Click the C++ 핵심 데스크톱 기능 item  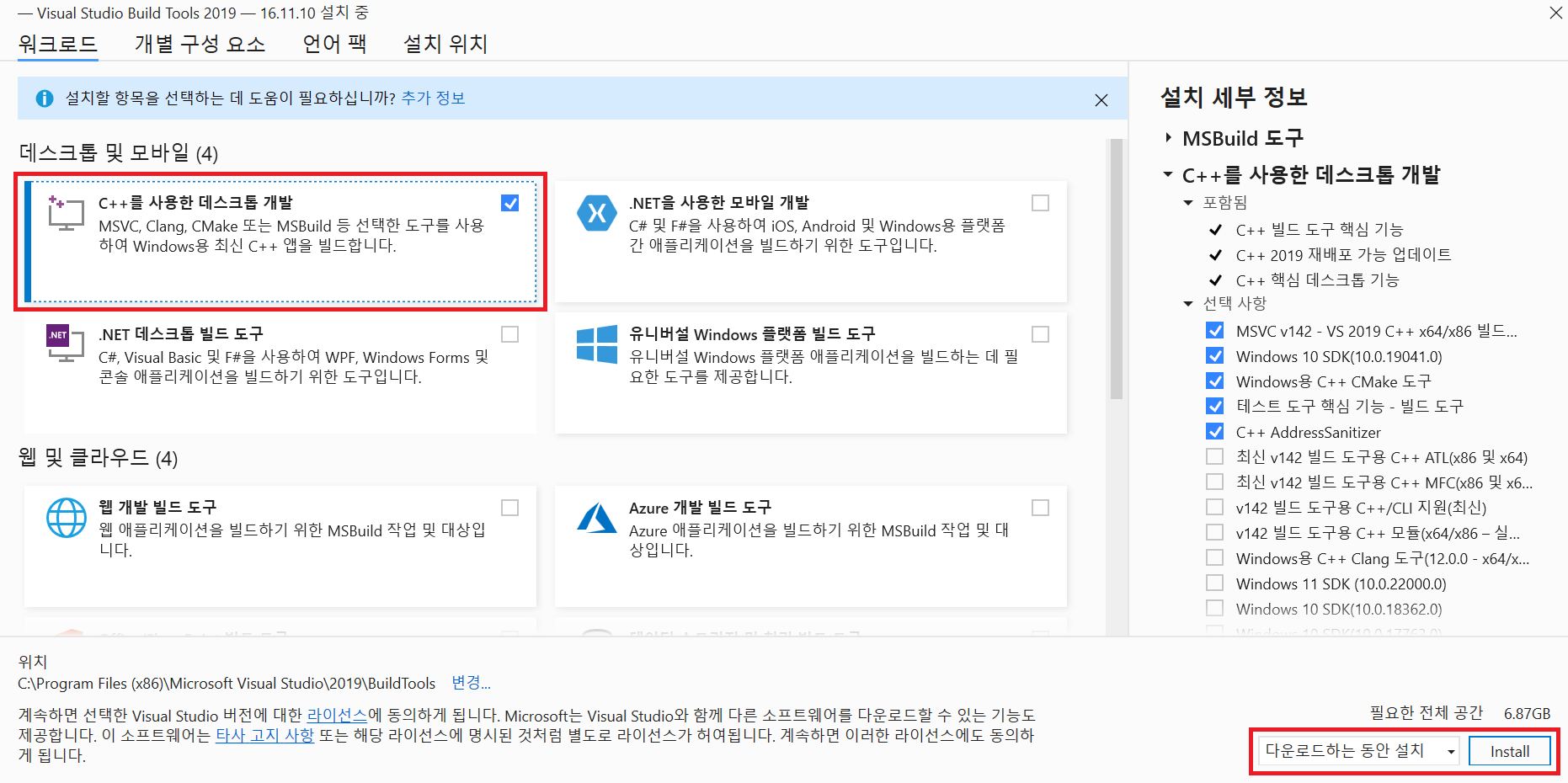coord(1317,280)
